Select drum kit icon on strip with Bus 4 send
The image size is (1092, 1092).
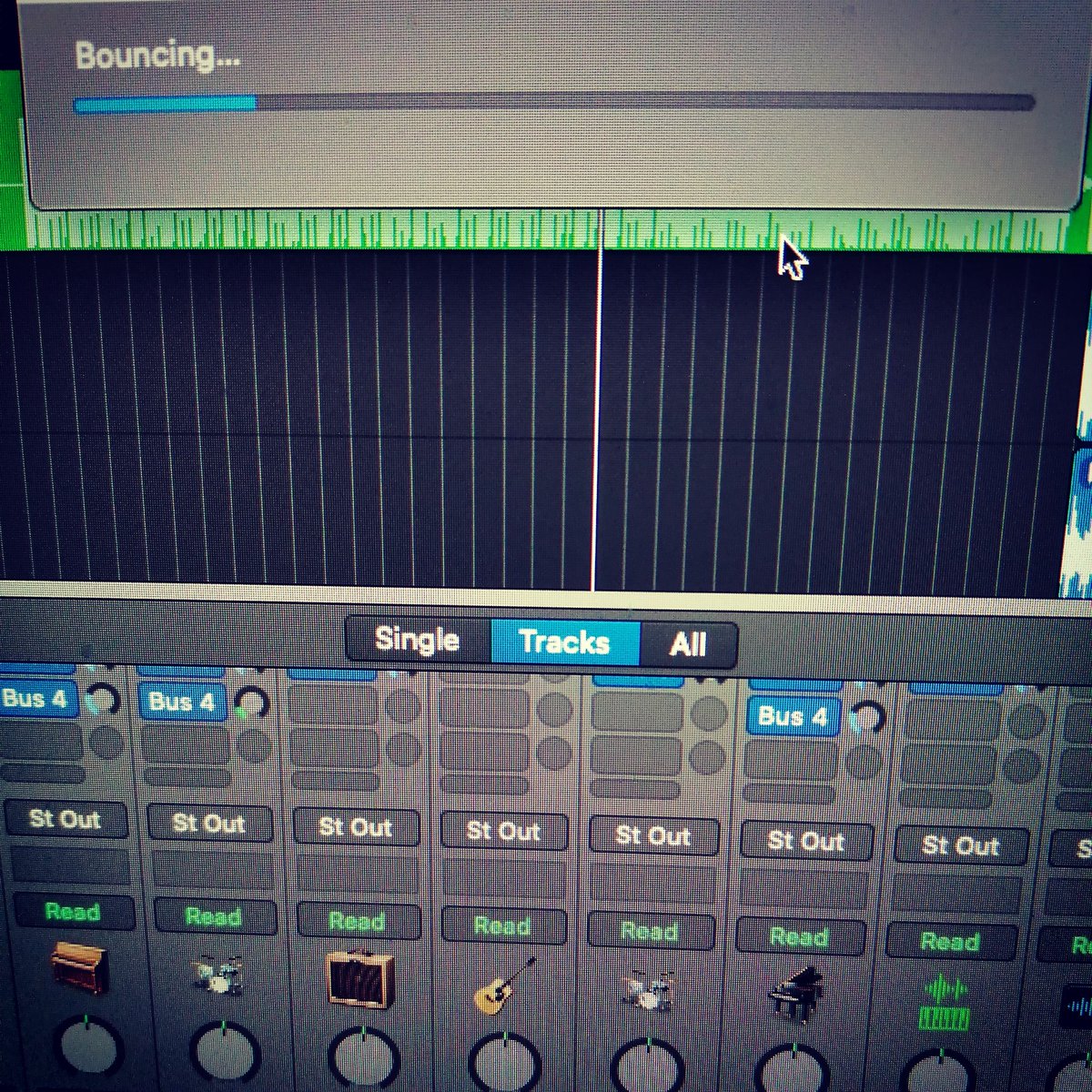point(218,975)
